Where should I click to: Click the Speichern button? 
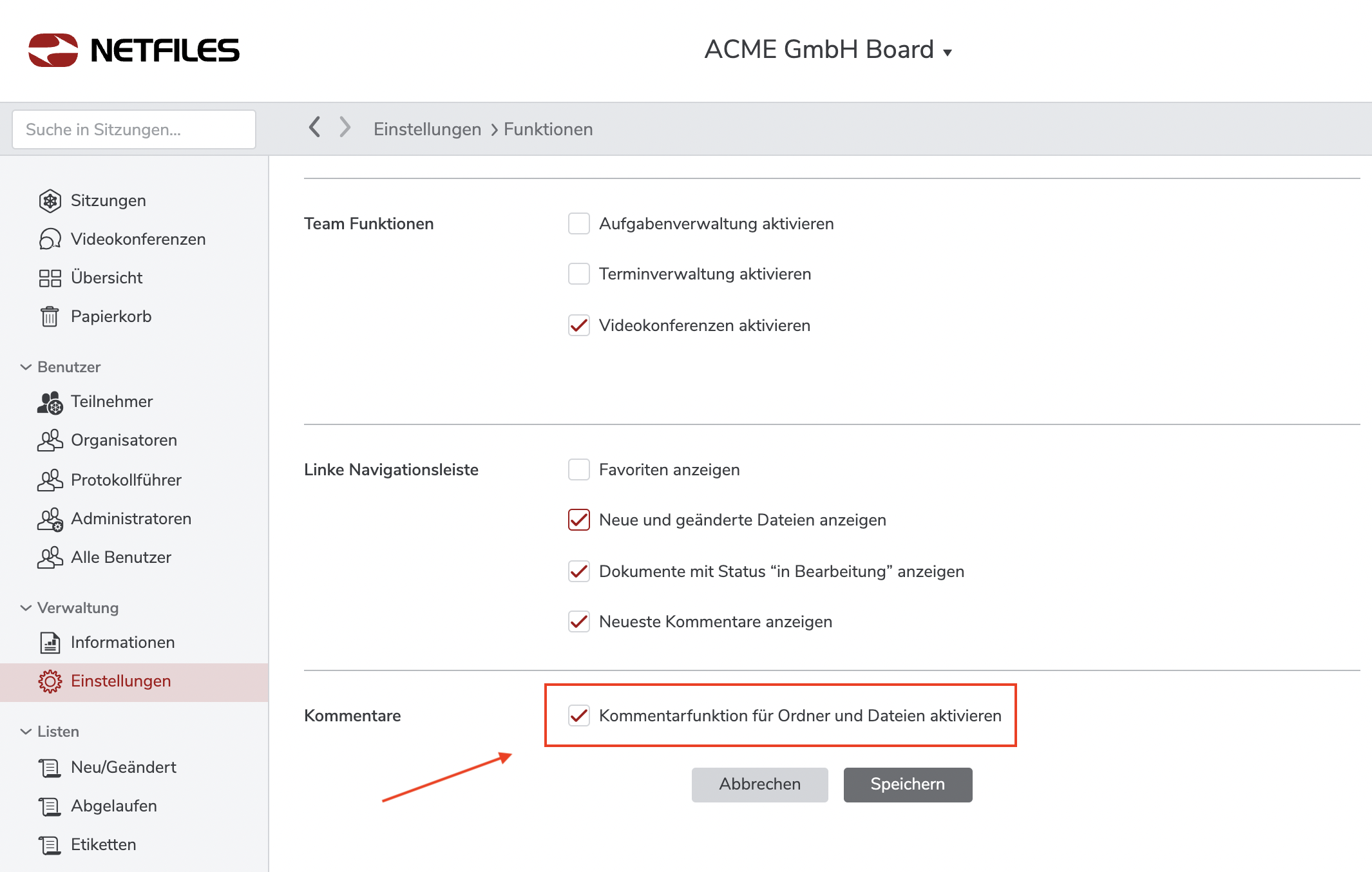(x=908, y=784)
